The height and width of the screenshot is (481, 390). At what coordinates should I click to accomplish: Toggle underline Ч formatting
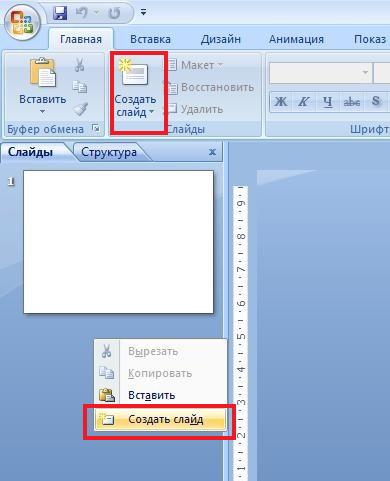click(x=328, y=101)
